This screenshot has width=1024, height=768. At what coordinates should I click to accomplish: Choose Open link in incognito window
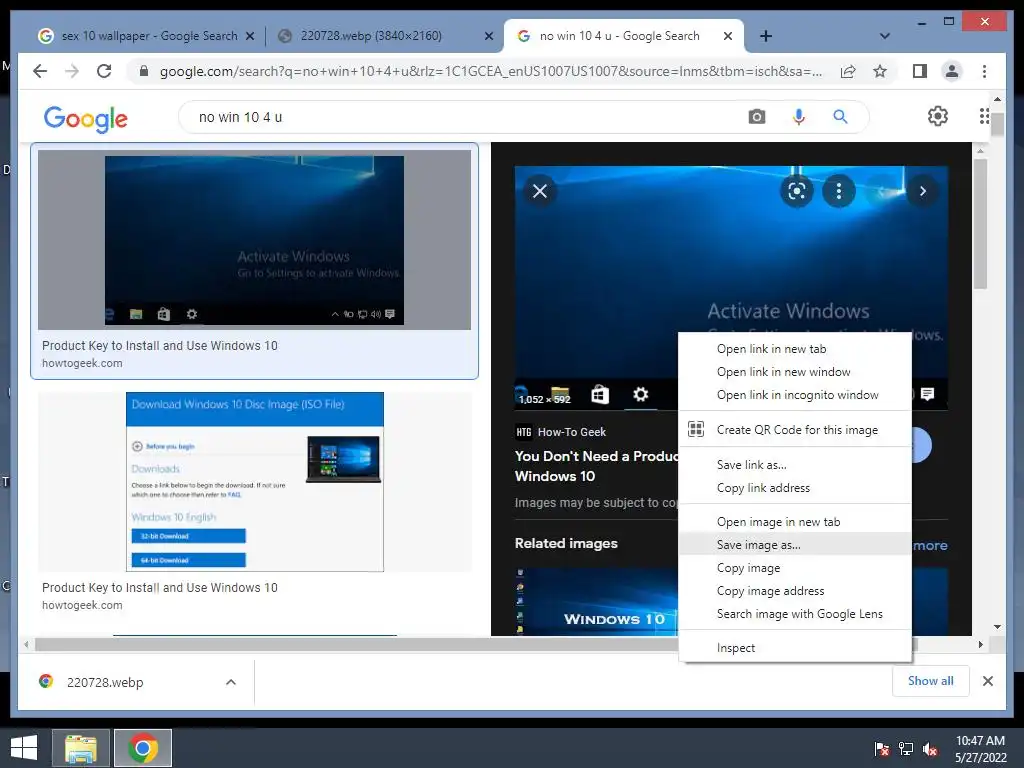click(x=795, y=394)
